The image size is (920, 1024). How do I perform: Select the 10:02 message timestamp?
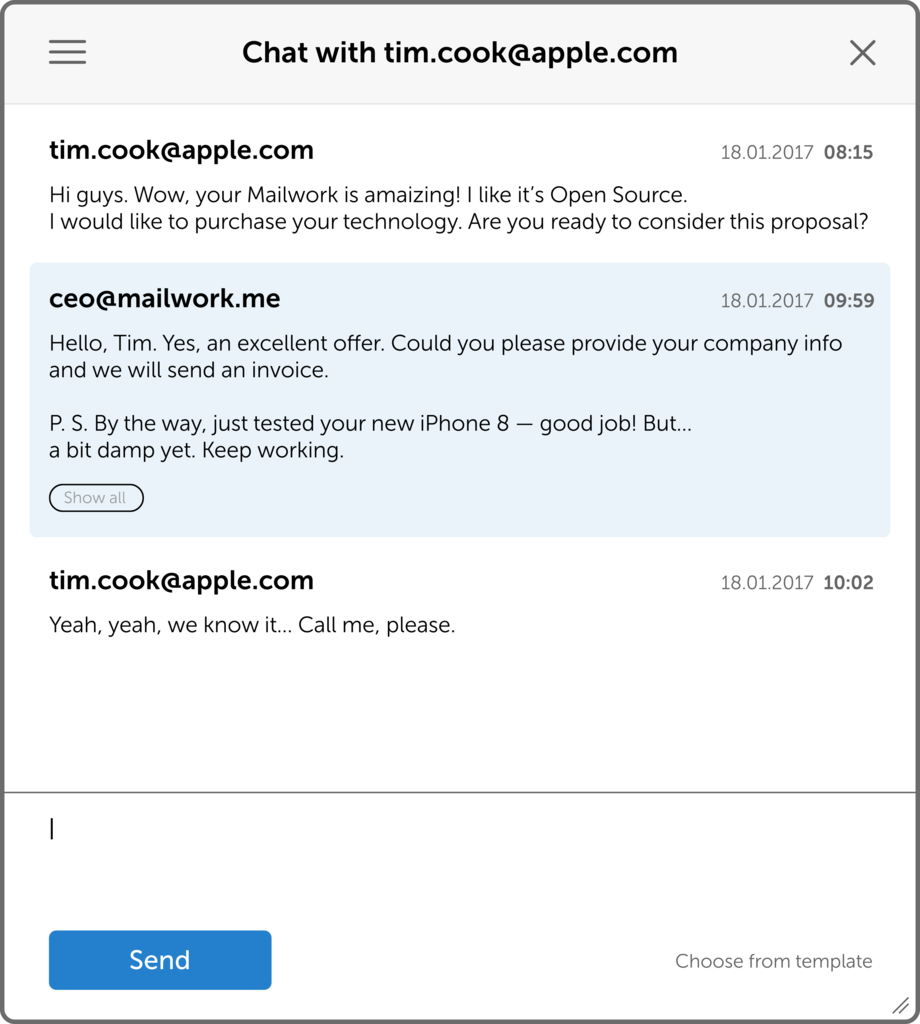[848, 583]
